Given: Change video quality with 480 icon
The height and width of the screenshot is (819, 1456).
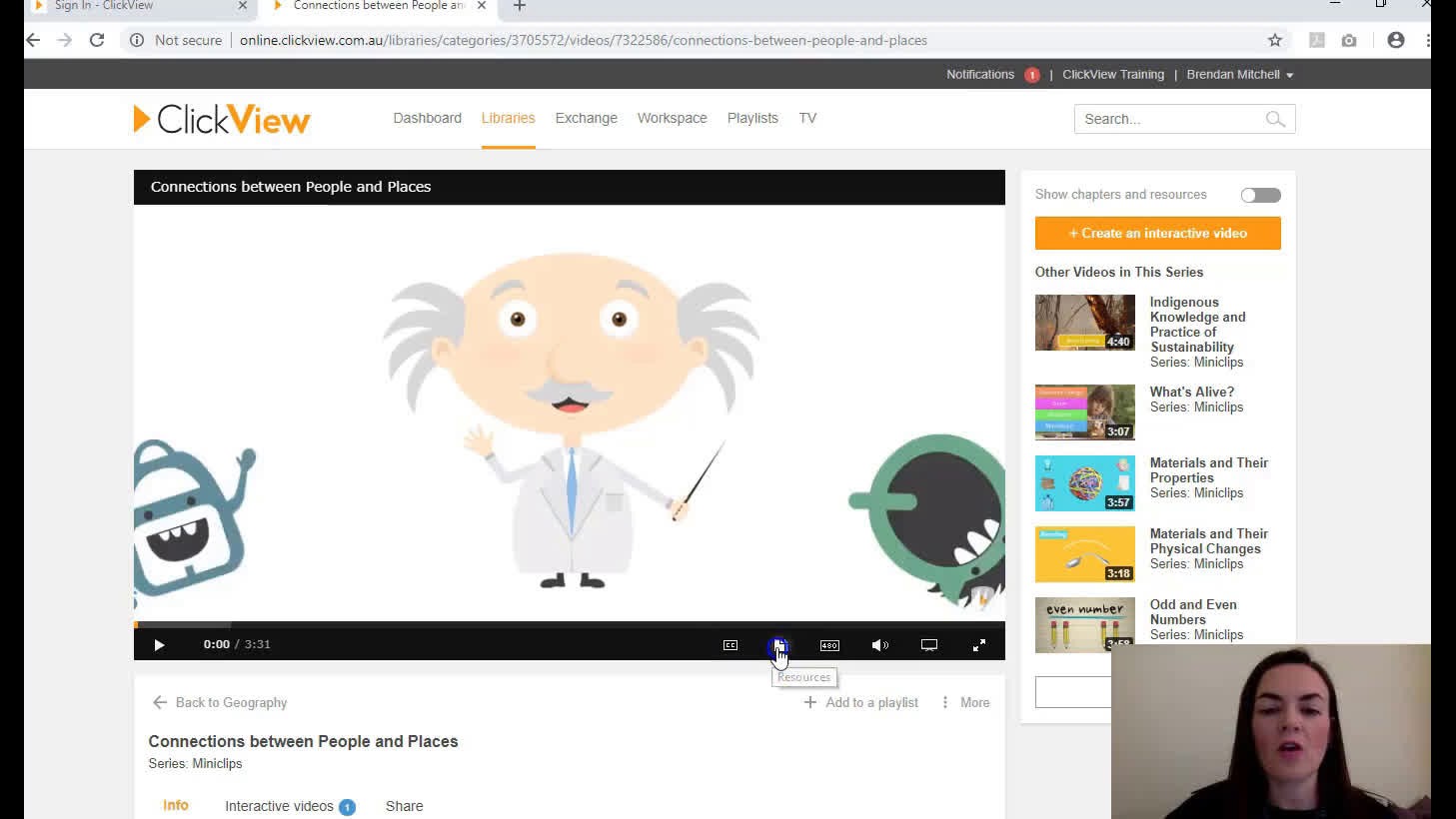Looking at the screenshot, I should [x=829, y=645].
